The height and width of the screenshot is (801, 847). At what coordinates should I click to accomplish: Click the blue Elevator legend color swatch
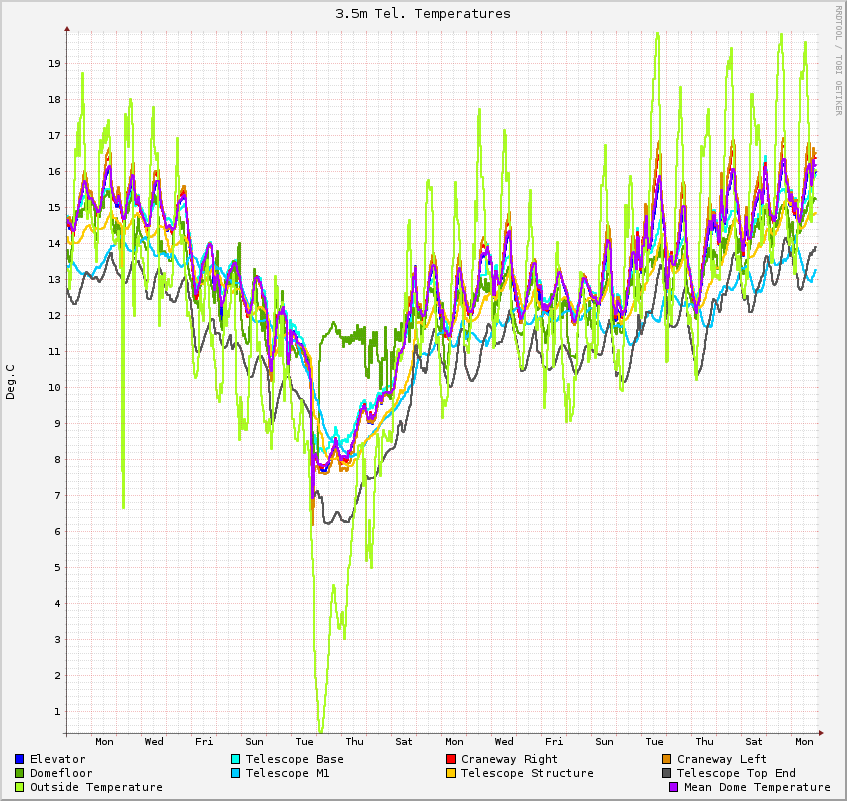[x=19, y=759]
